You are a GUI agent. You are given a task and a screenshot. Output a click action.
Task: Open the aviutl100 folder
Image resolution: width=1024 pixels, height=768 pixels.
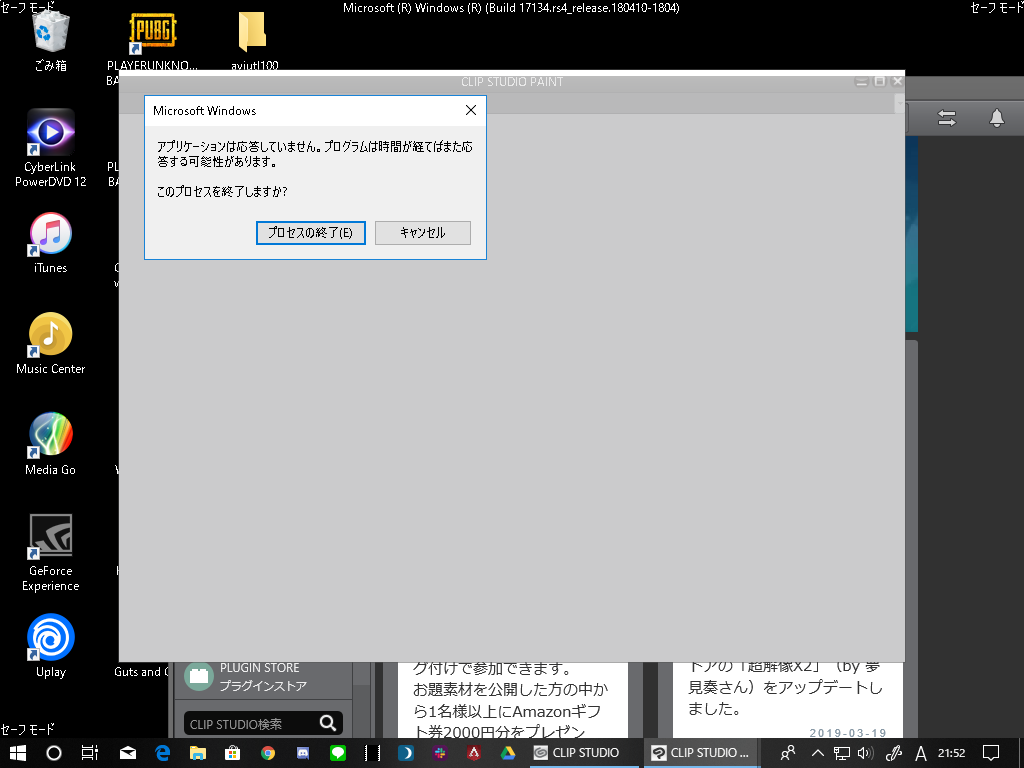(254, 40)
